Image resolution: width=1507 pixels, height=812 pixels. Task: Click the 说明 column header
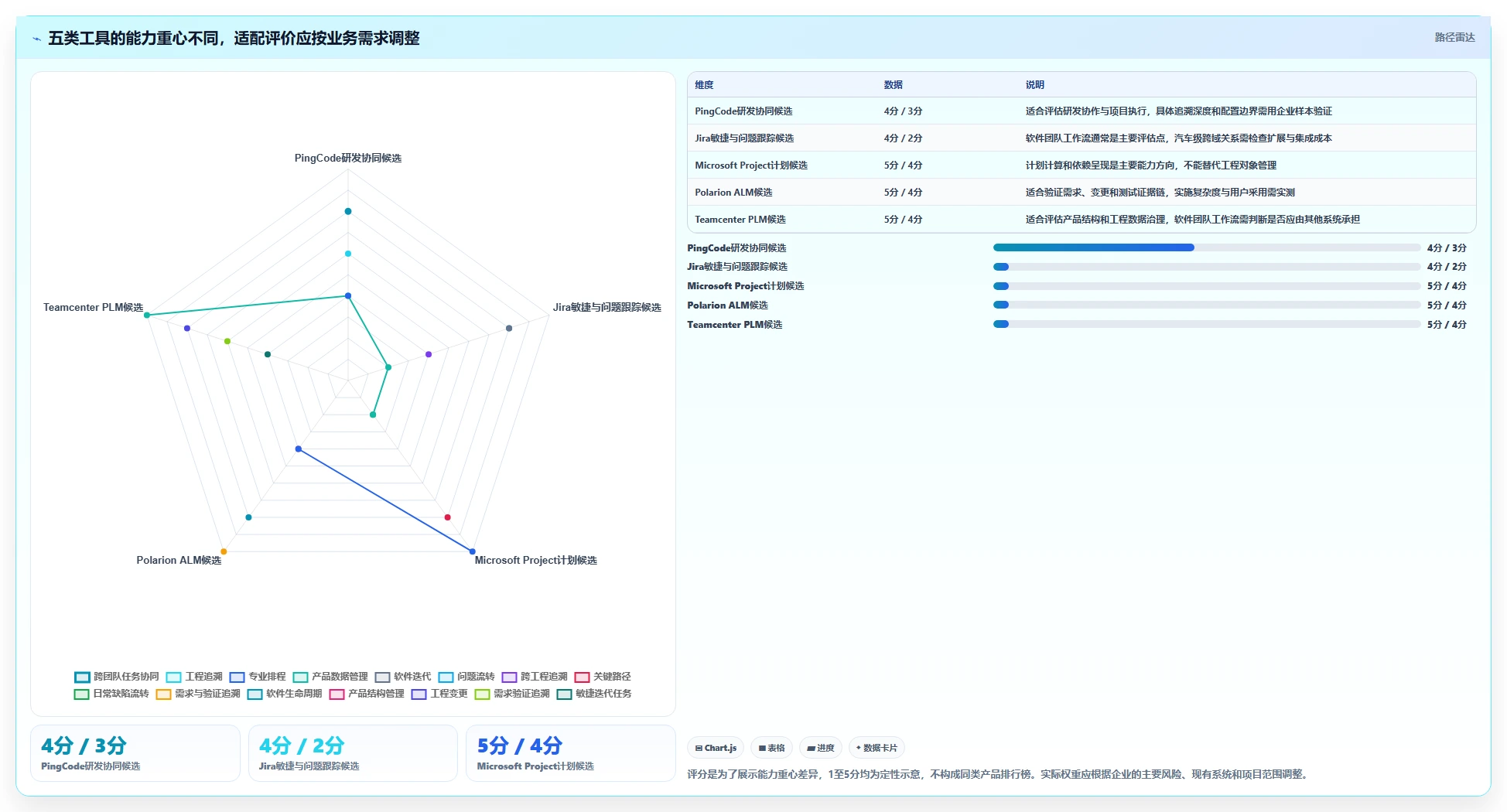coord(1035,85)
